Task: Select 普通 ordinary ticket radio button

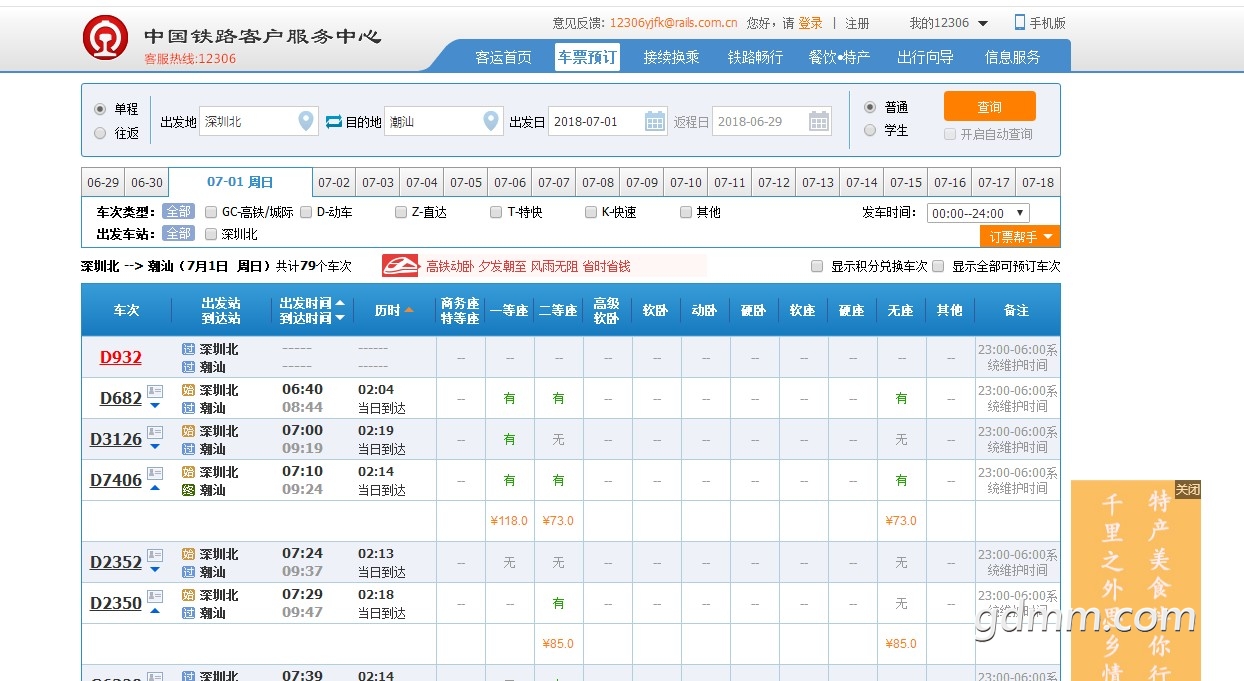Action: pos(869,107)
